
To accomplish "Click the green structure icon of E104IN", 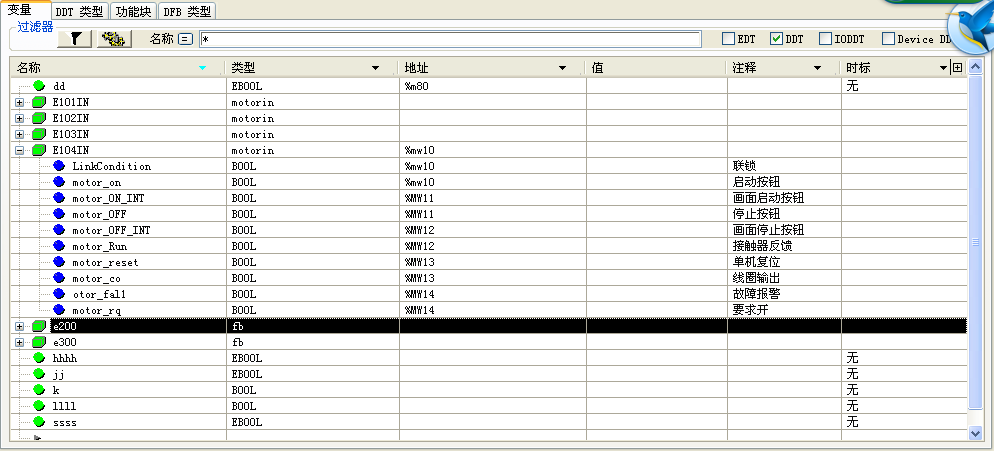I will 39,150.
